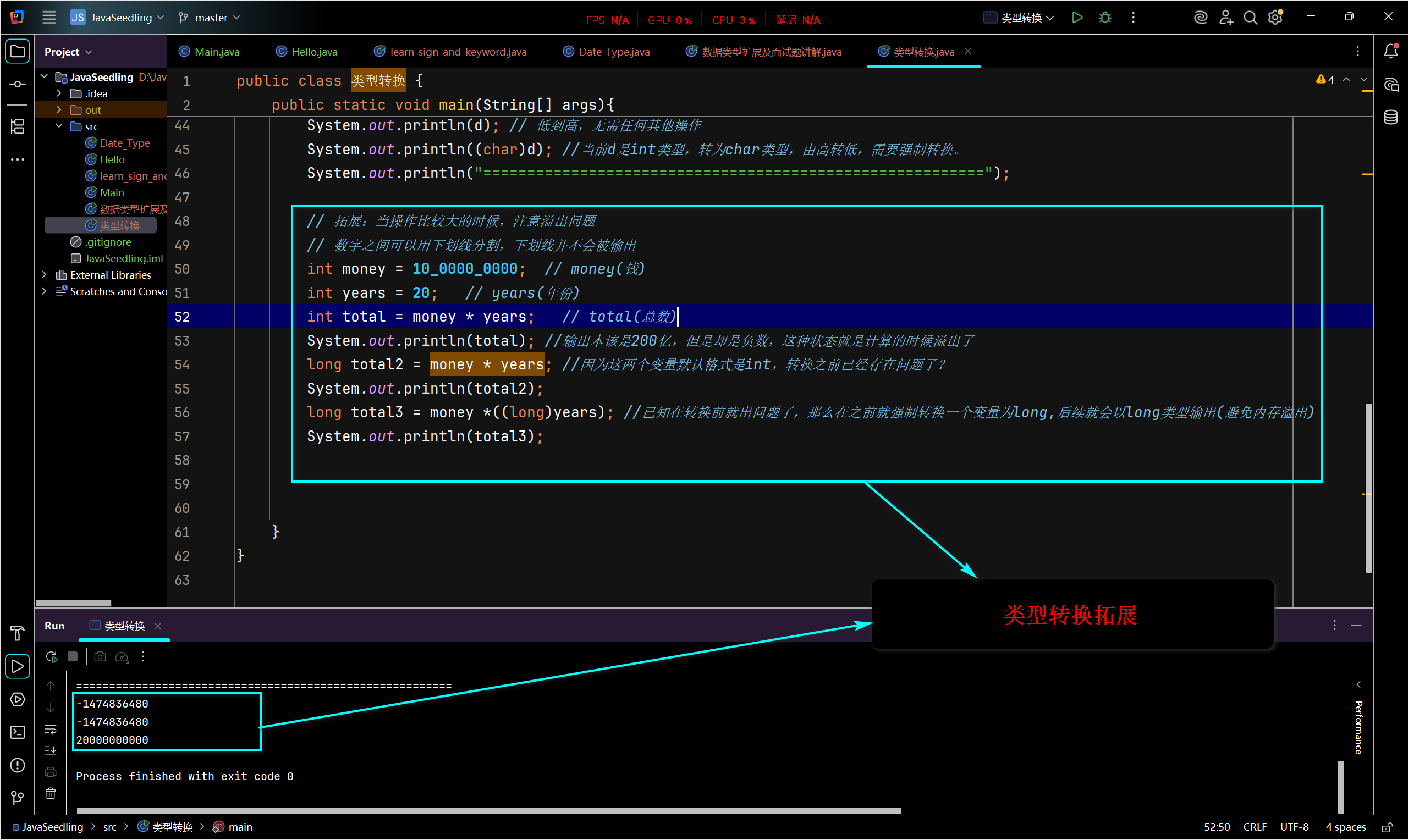The height and width of the screenshot is (840, 1408).
Task: Click the editor vertical scrollbar
Action: click(1369, 489)
